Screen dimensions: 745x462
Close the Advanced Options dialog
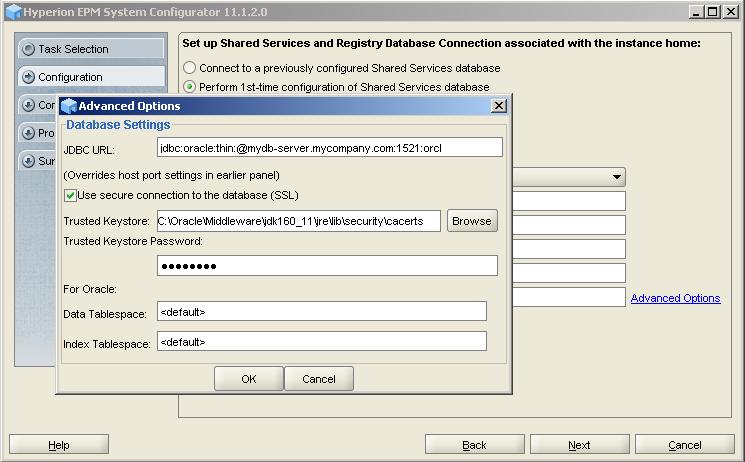pos(498,106)
